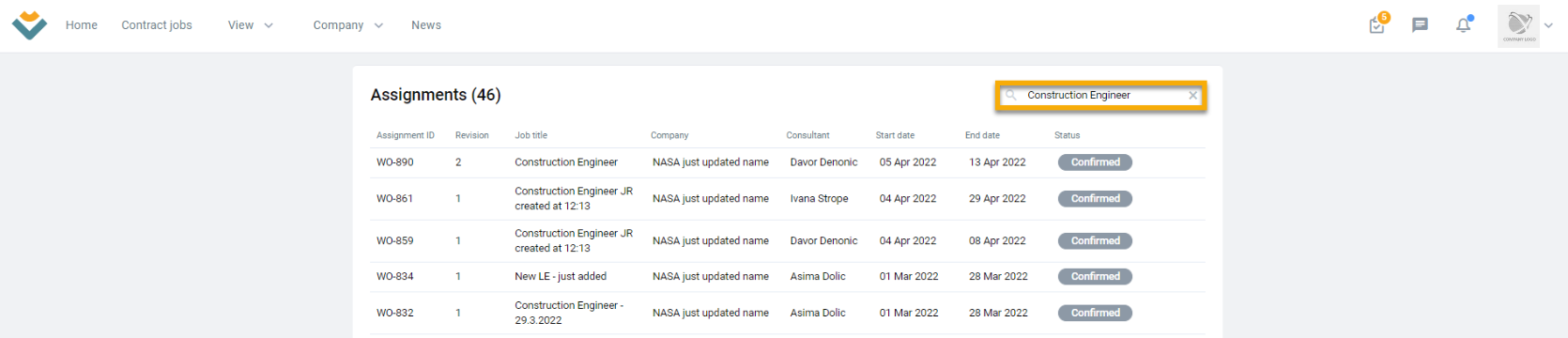The width and height of the screenshot is (1568, 338).
Task: Click inside the assignments search field
Action: pyautogui.click(x=1101, y=96)
